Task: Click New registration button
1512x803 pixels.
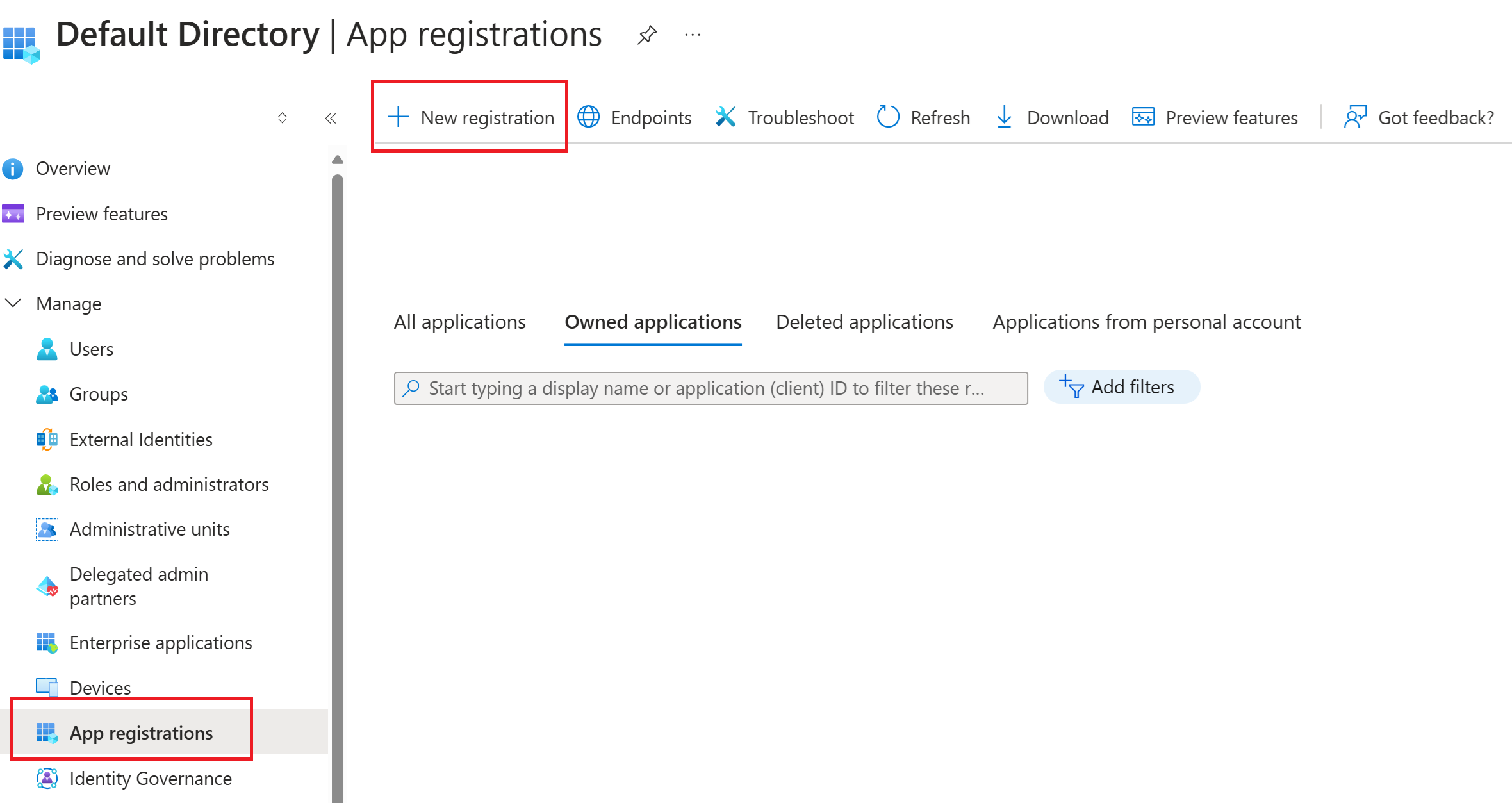Action: (471, 117)
